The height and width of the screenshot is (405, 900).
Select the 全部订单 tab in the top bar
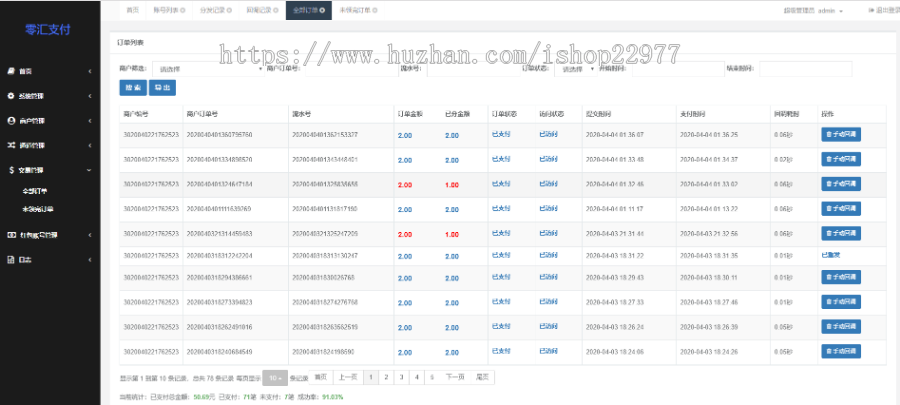click(309, 10)
